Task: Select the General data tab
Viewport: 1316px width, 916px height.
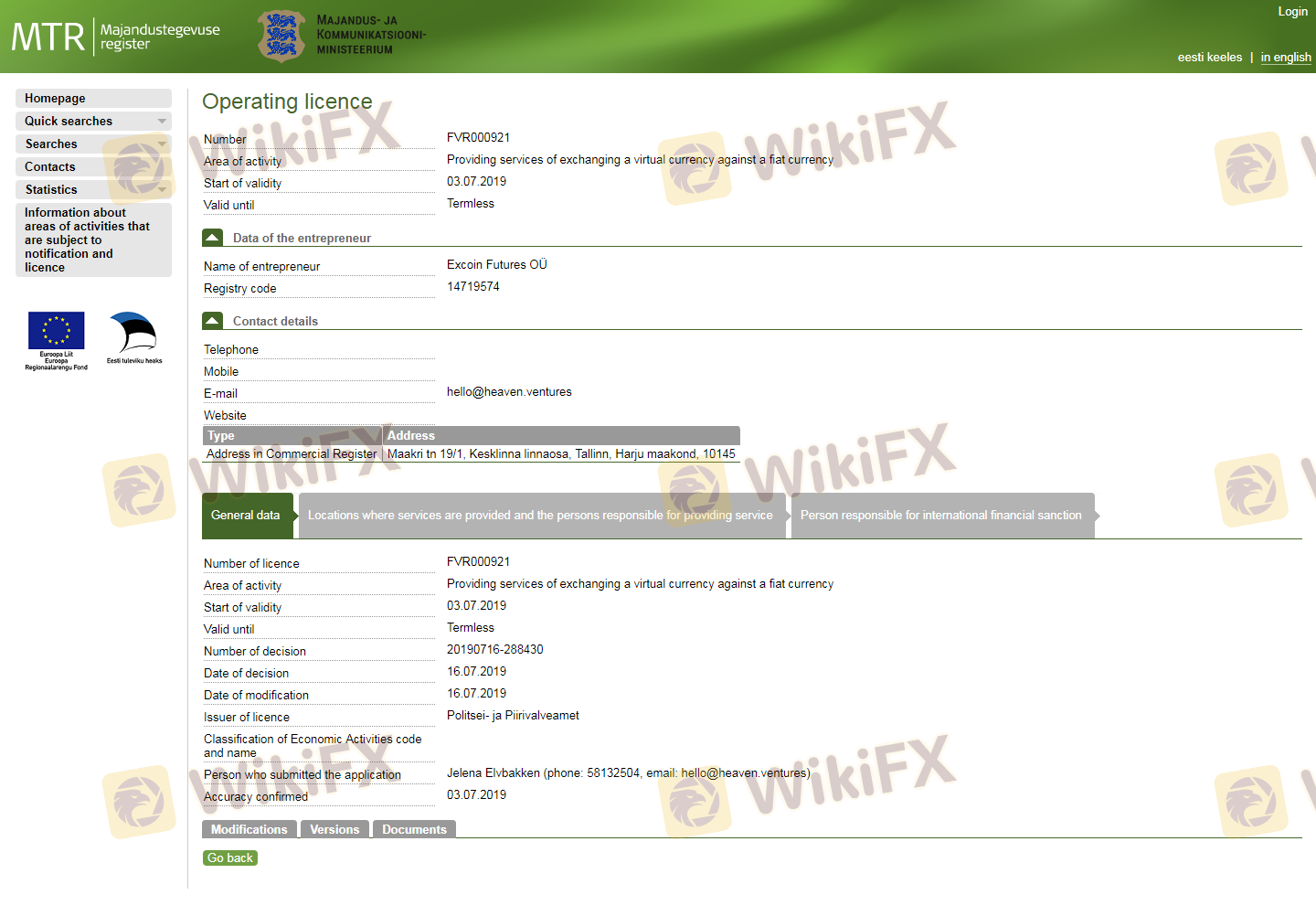Action: pyautogui.click(x=245, y=516)
